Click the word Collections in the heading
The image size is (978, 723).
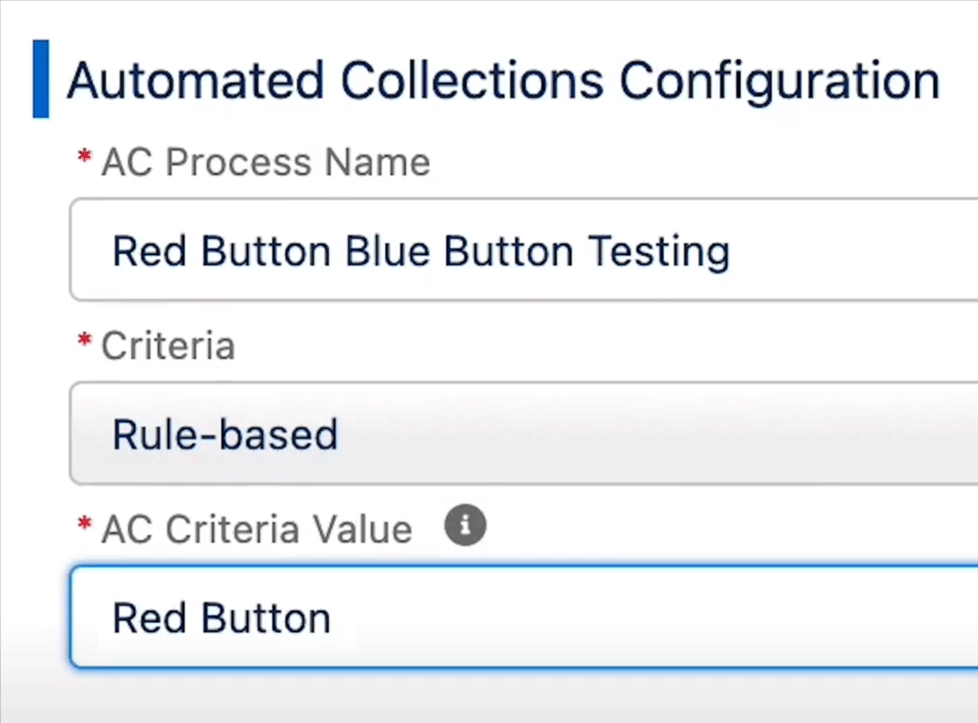pos(472,80)
